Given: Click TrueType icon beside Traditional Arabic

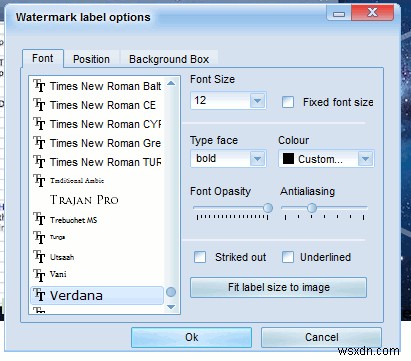Looking at the screenshot, I should tap(39, 181).
